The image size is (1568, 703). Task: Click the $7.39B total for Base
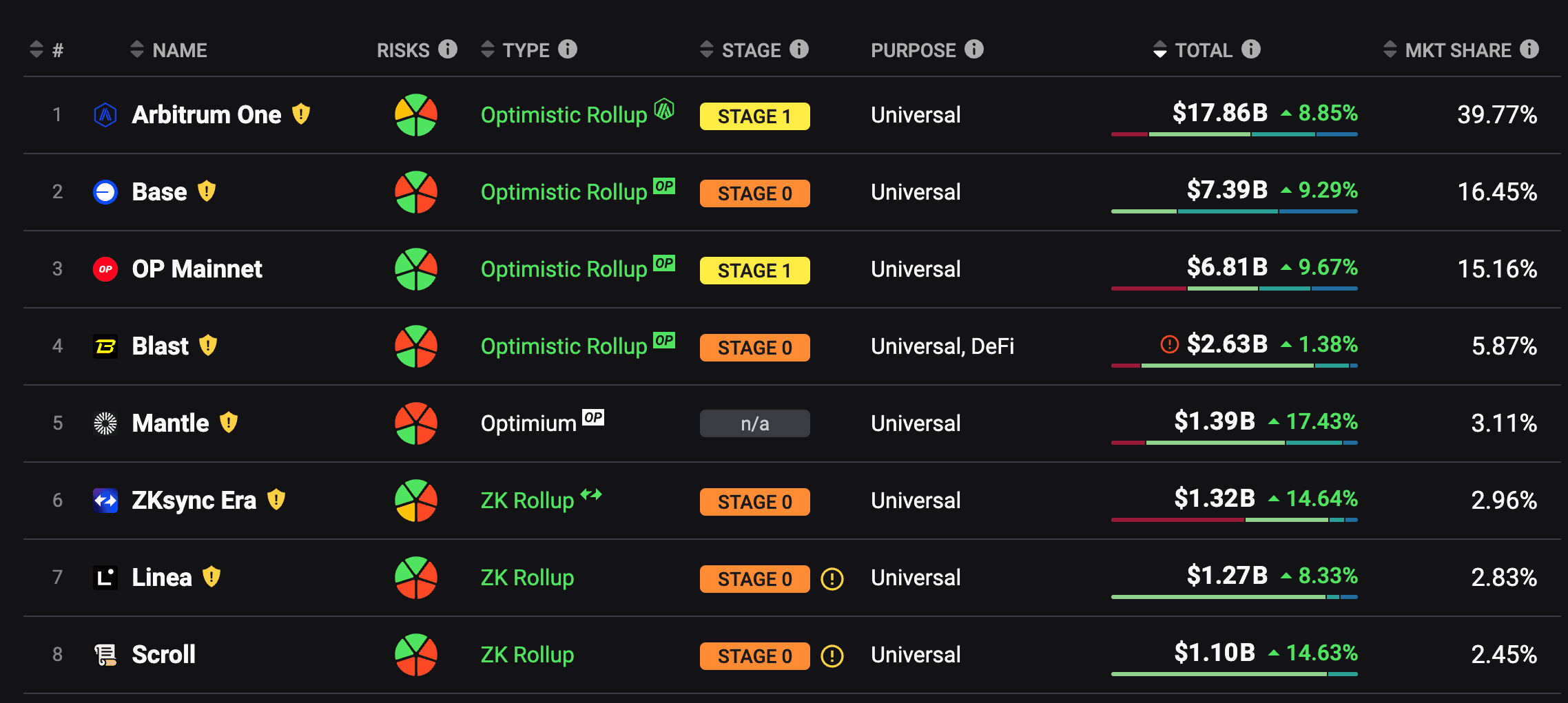click(1227, 189)
